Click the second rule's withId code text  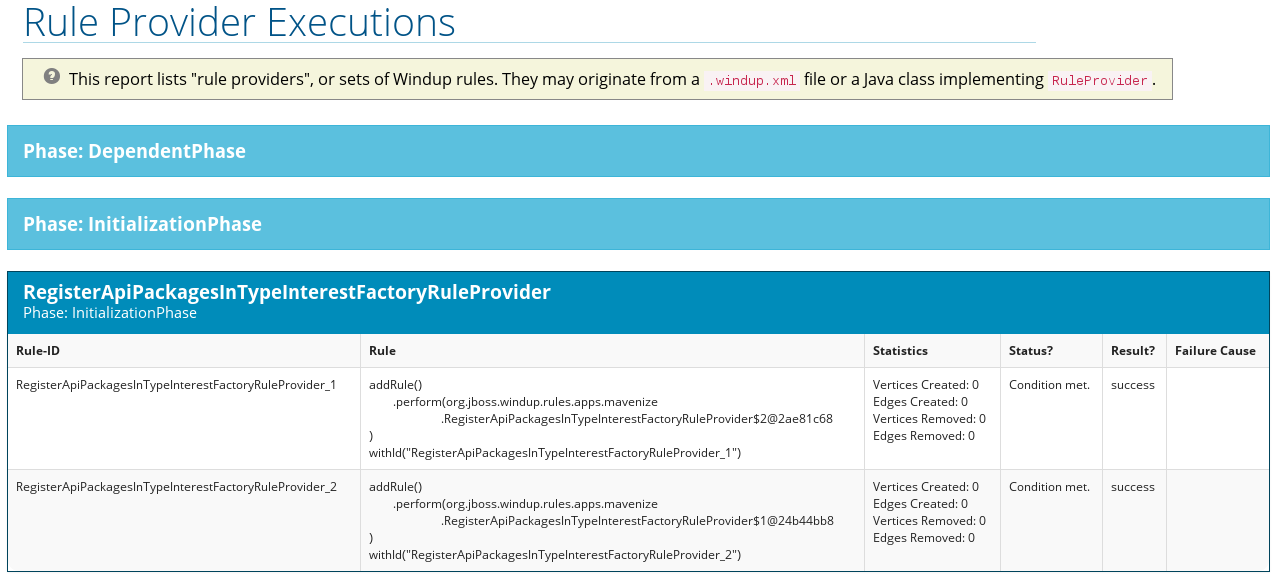[553, 554]
